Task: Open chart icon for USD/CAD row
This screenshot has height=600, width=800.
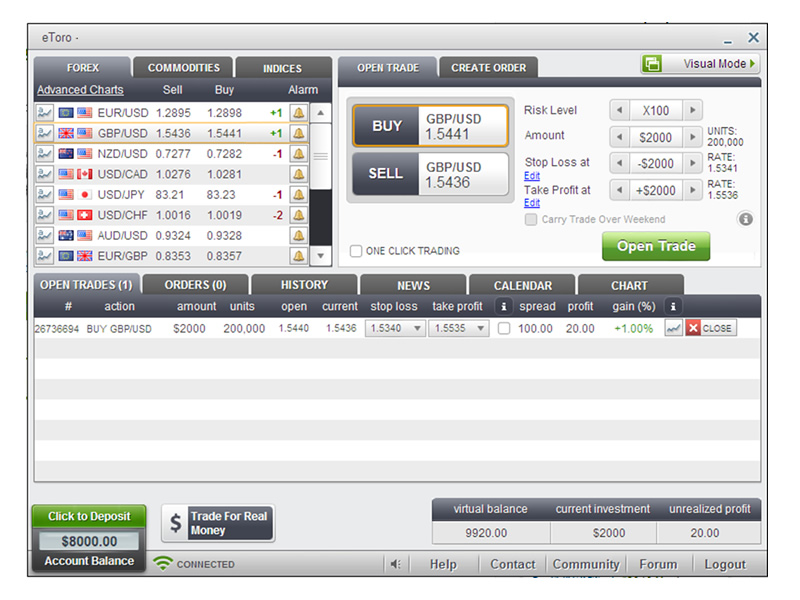Action: tap(45, 174)
